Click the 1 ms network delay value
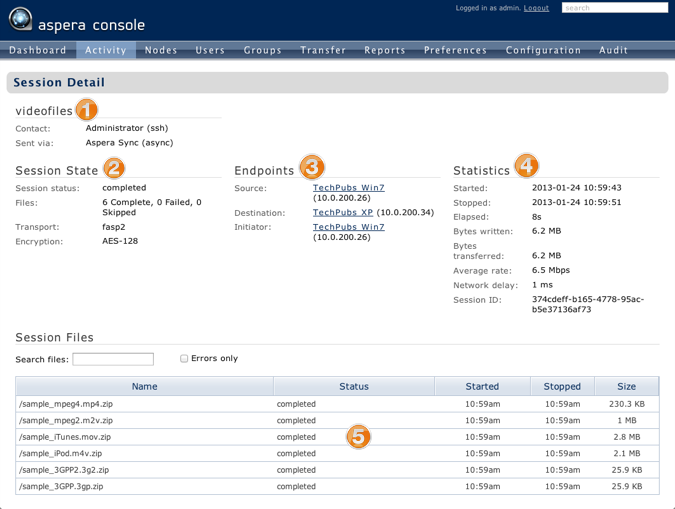This screenshot has height=509, width=675. (x=542, y=285)
